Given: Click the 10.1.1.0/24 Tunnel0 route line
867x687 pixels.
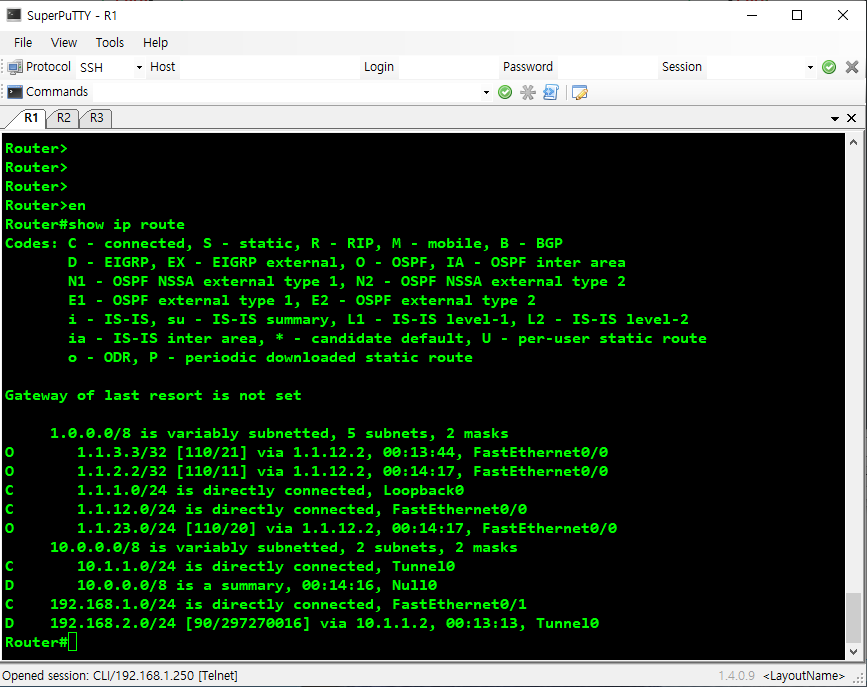Looking at the screenshot, I should coord(230,566).
